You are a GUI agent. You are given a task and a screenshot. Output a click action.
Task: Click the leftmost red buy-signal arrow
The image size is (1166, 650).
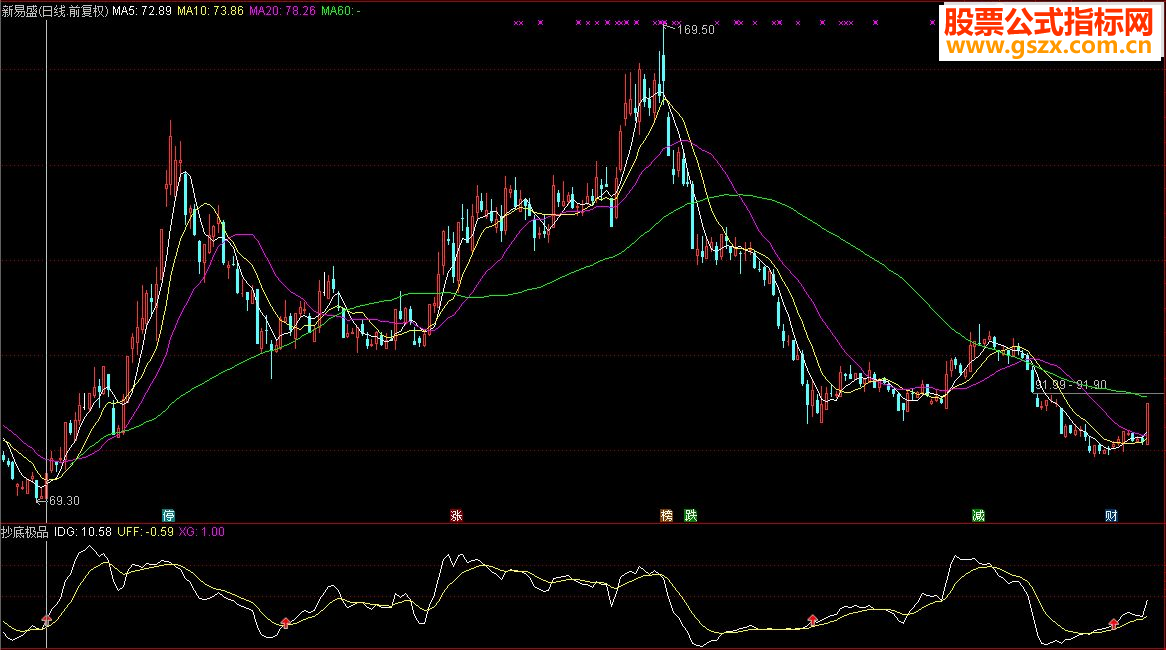coord(47,620)
